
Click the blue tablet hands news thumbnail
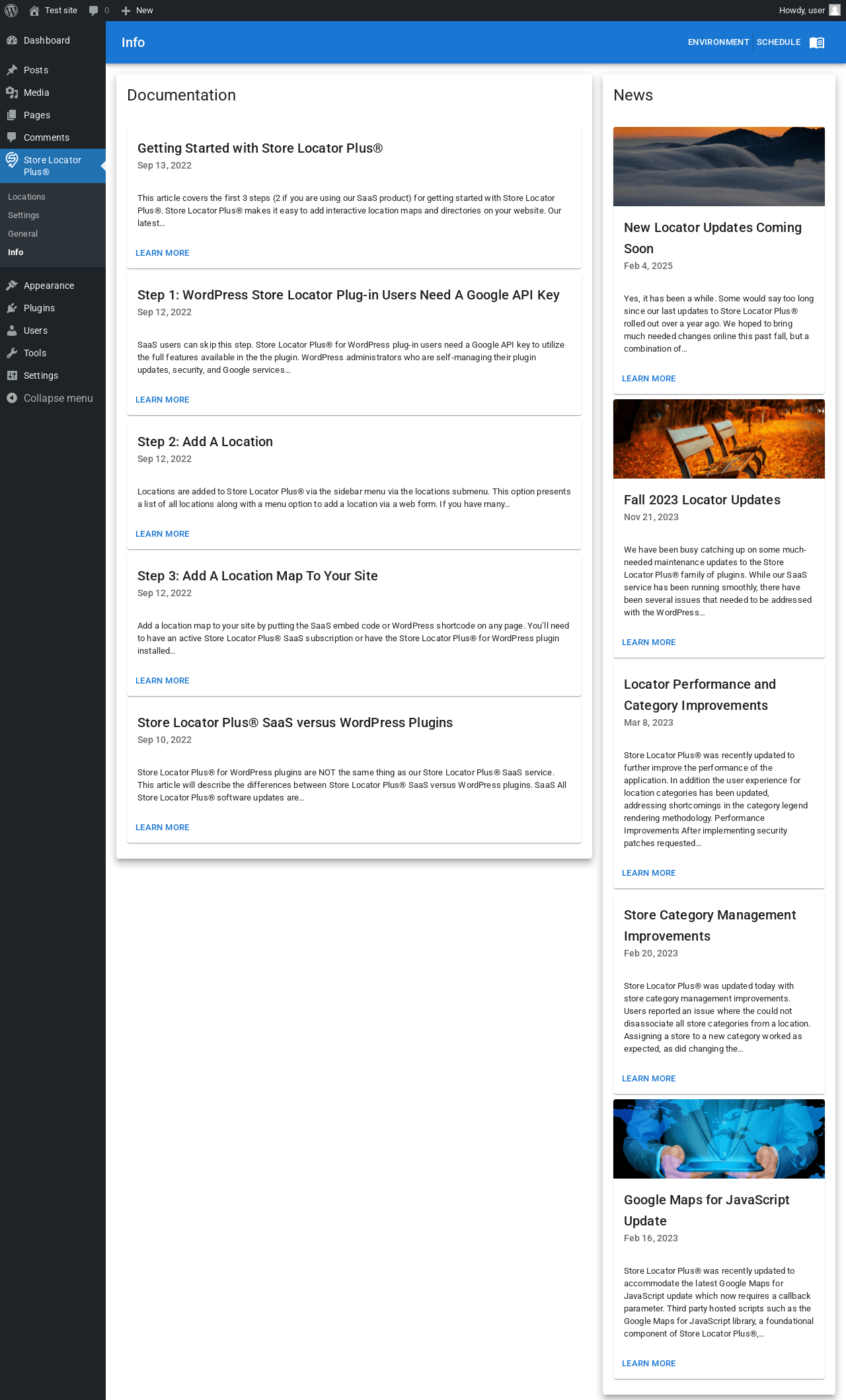point(719,1139)
